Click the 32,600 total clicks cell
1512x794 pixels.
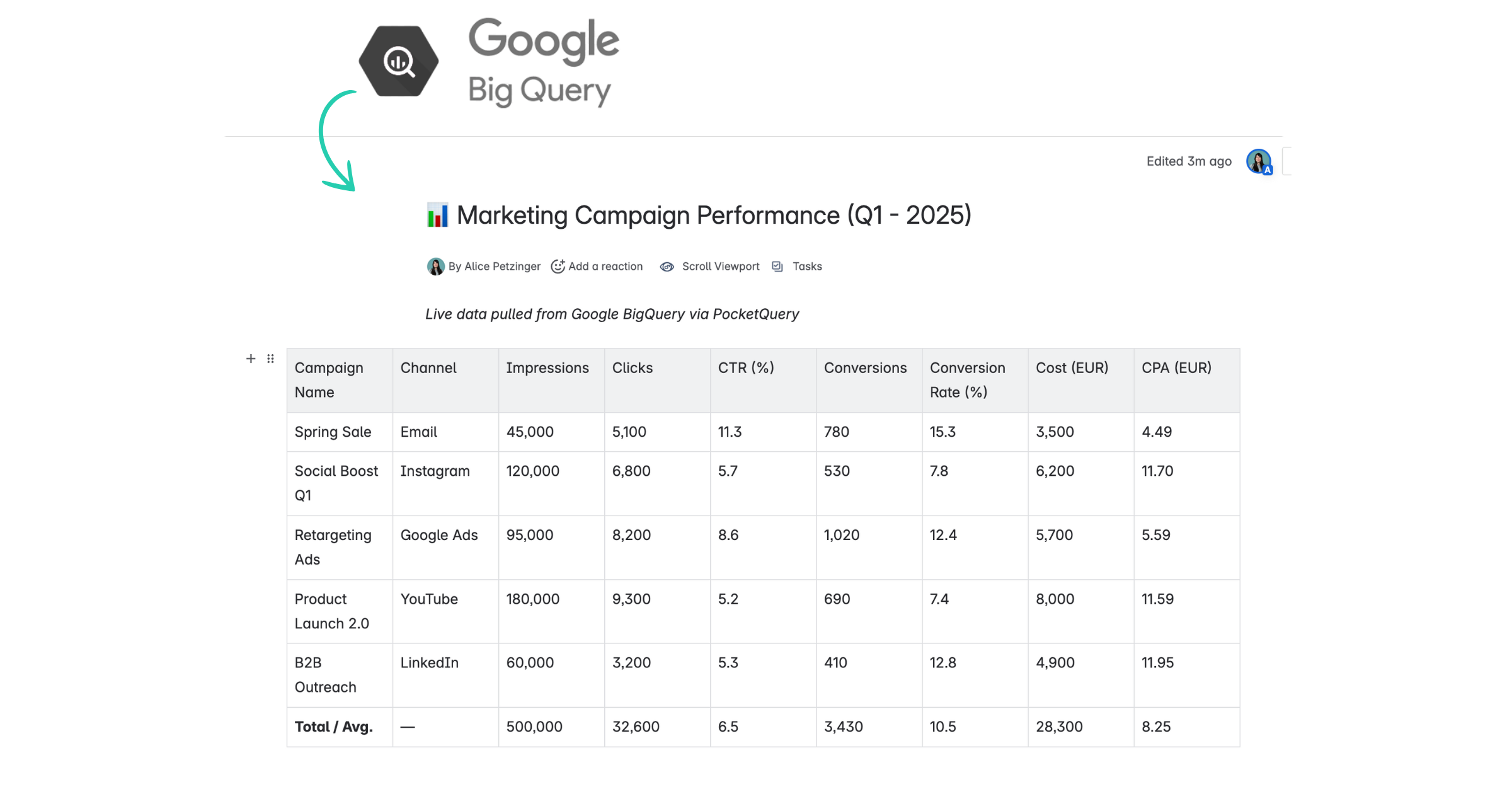[657, 727]
